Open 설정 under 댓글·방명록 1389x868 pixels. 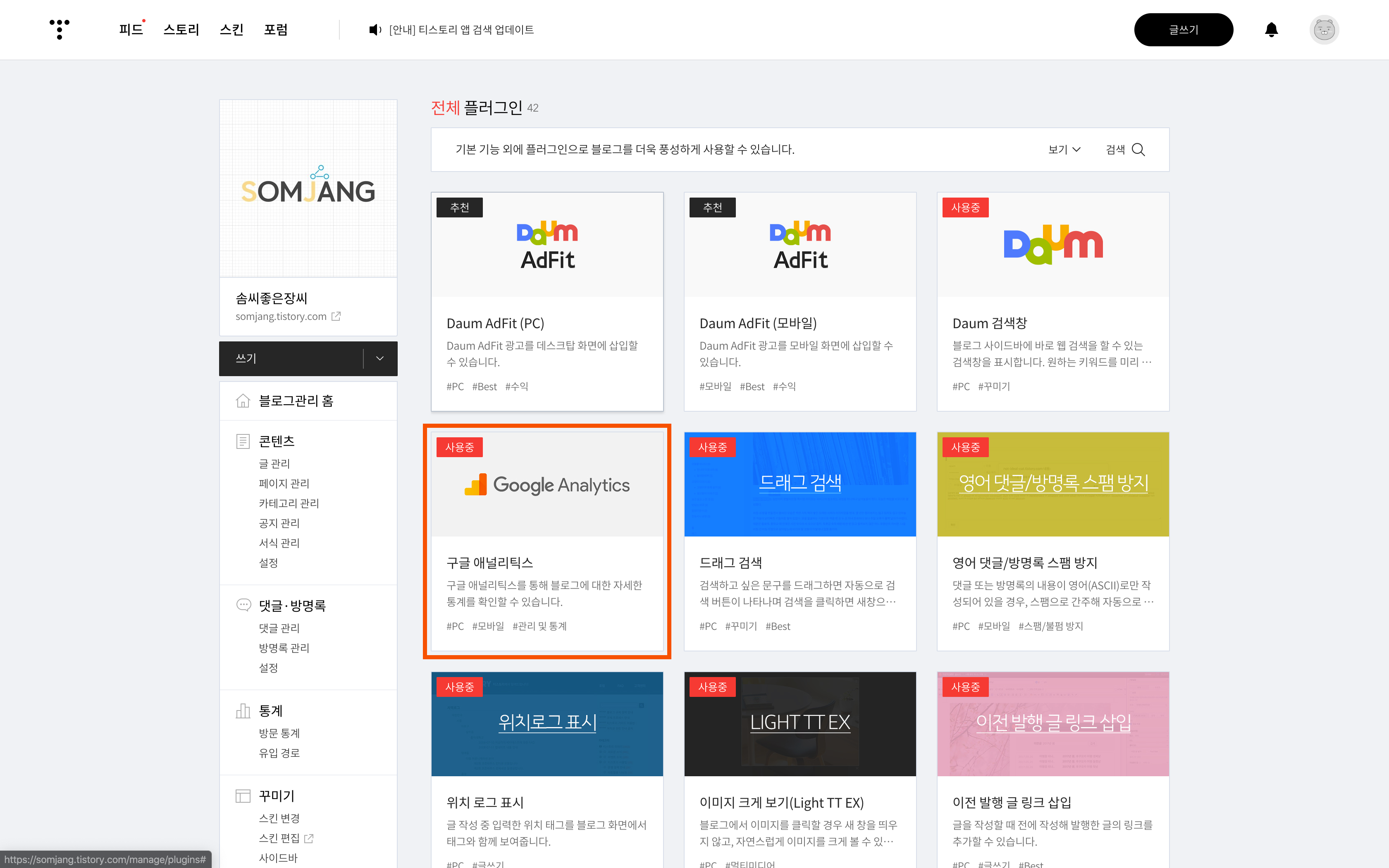coord(268,668)
